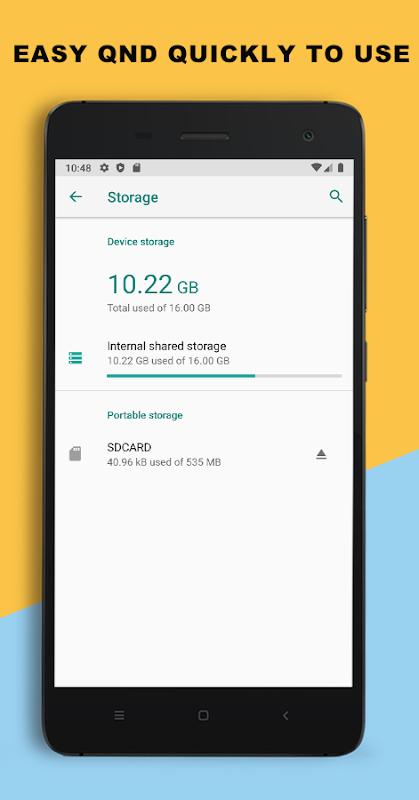Tap the back arrow in the Storage header
This screenshot has height=800, width=419.
[x=76, y=196]
